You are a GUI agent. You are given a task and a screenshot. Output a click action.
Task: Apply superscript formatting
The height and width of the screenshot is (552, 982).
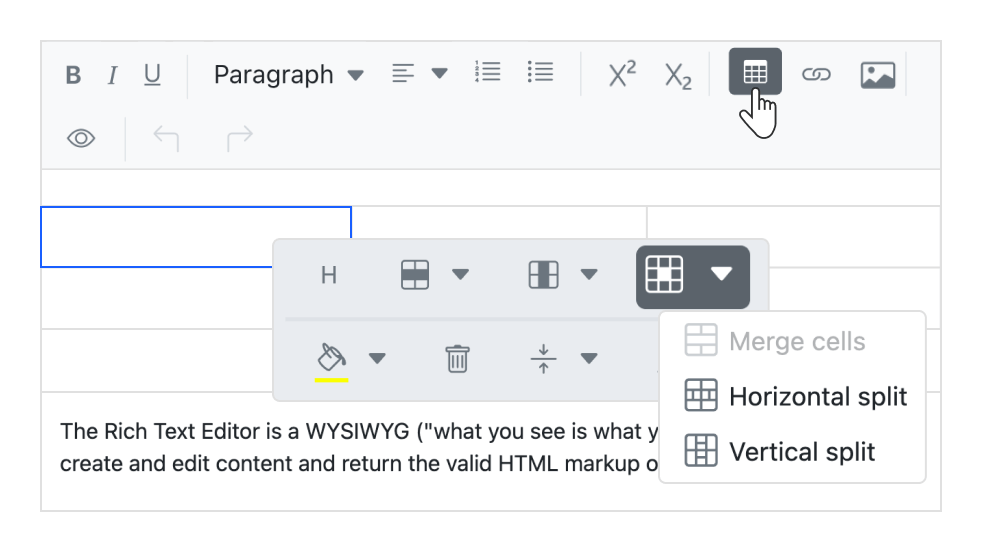(x=624, y=75)
